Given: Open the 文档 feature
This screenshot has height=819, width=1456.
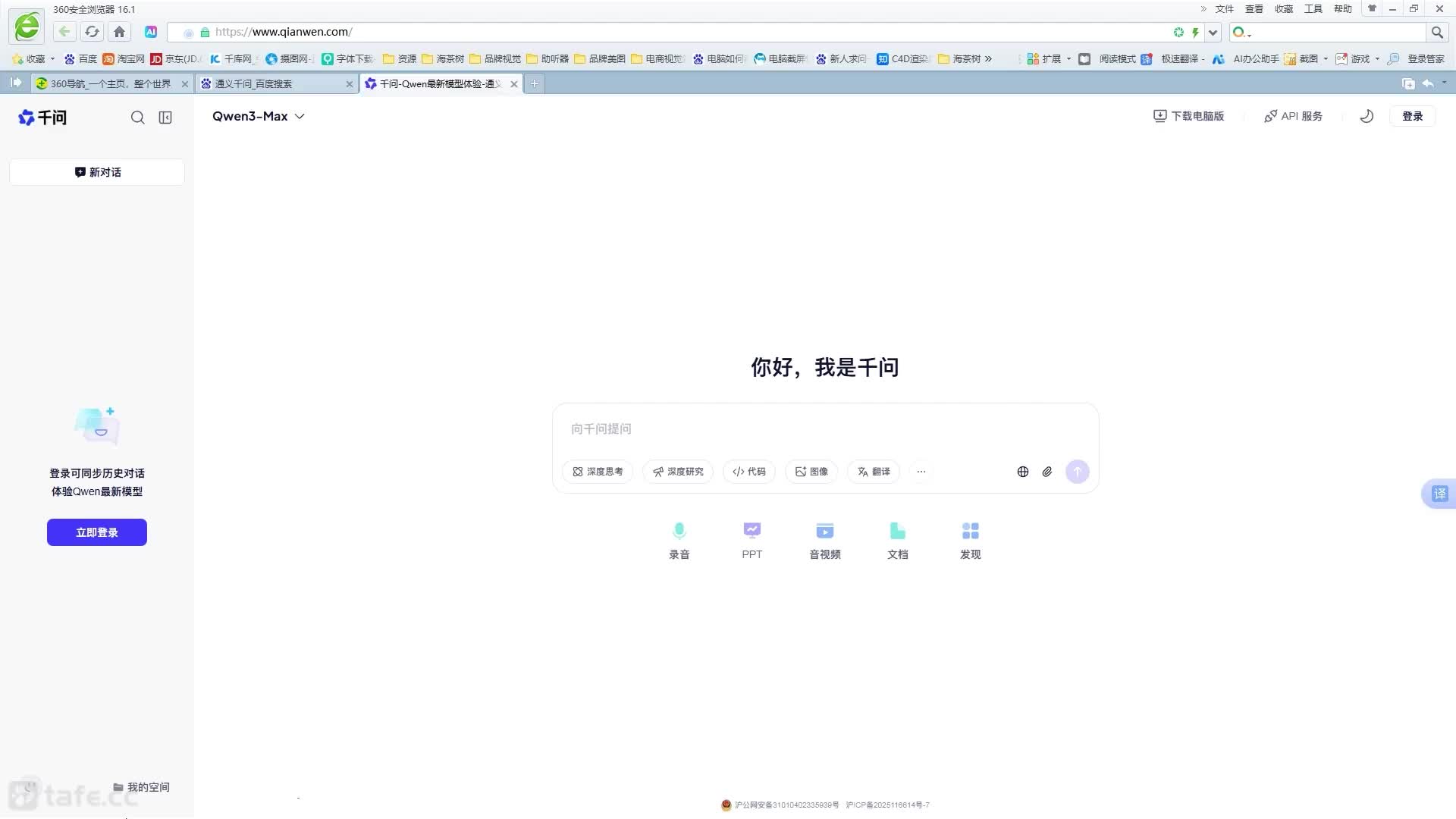Looking at the screenshot, I should pos(898,541).
